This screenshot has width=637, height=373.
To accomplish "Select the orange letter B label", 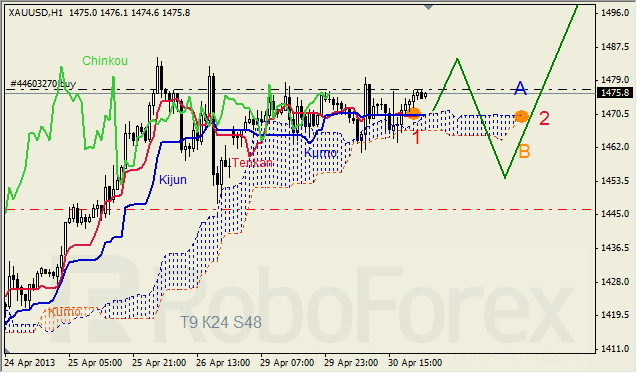I will tap(524, 152).
